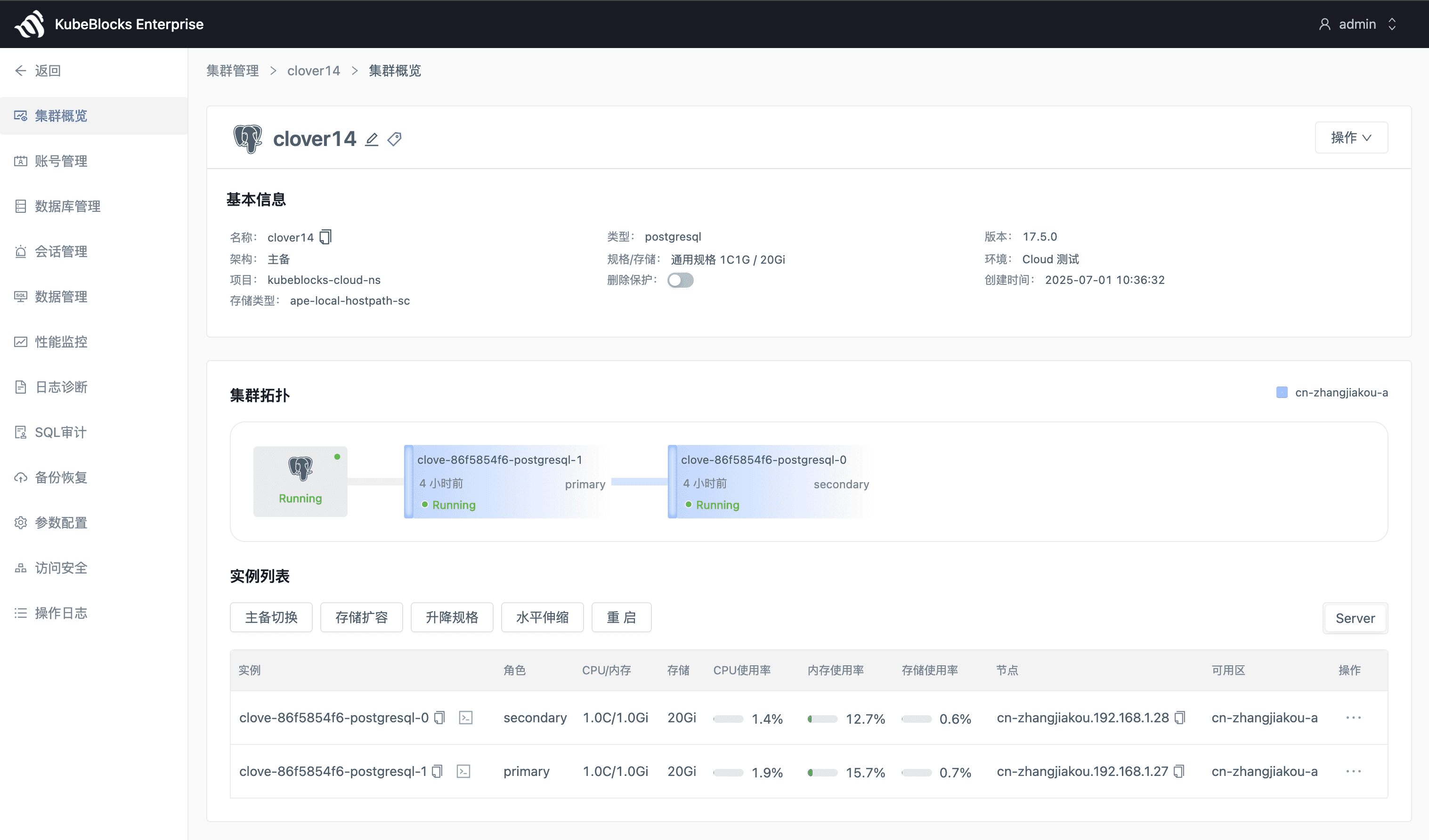Screen dimensions: 1429x840
Task: Click the cn-zhangjiakou-a blue legend swatch
Action: click(1282, 392)
